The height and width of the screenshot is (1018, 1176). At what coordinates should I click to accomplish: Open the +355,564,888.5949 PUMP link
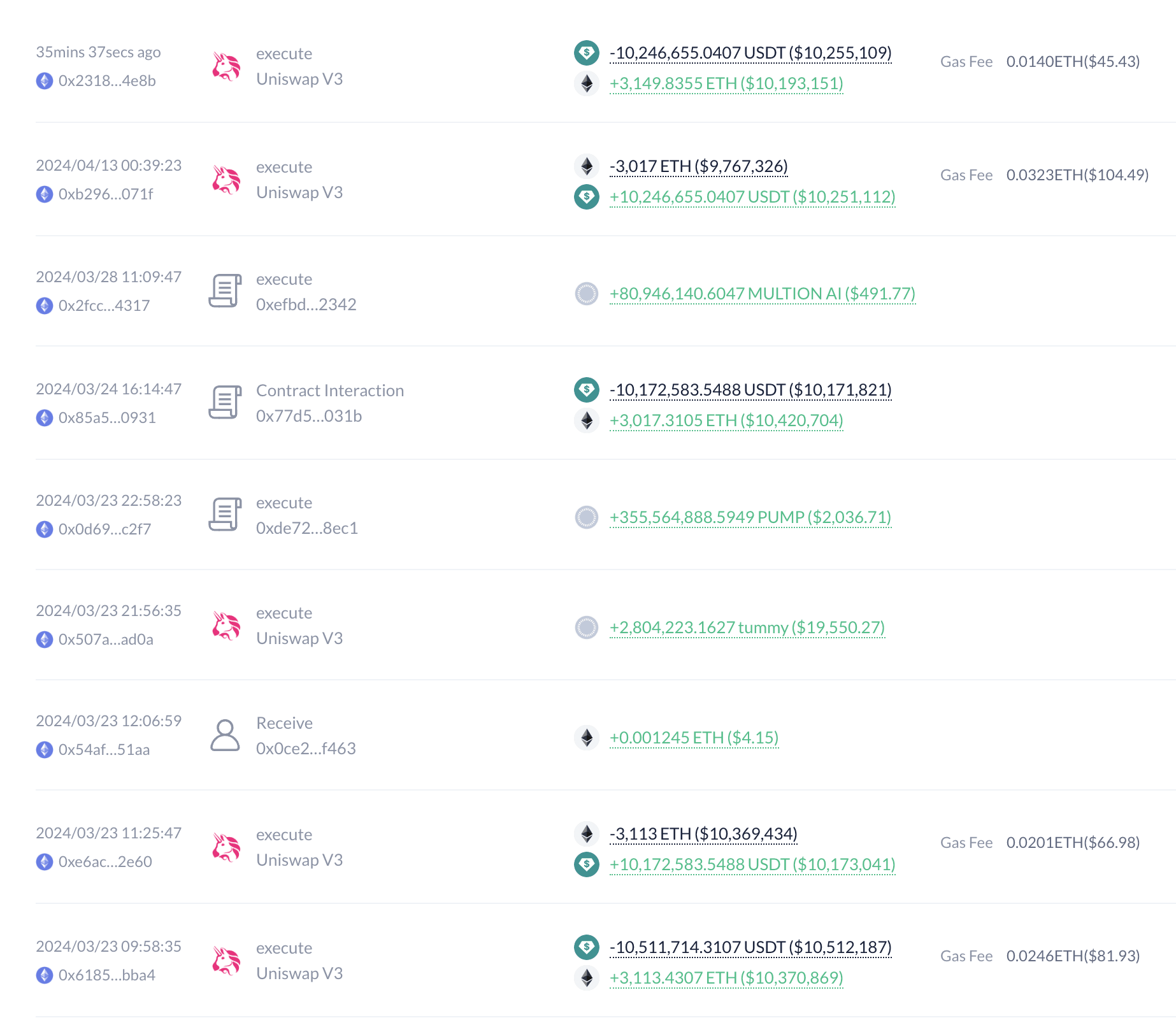(x=749, y=519)
